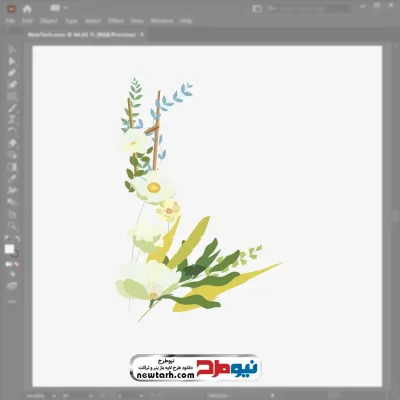Image resolution: width=400 pixels, height=400 pixels.
Task: Swap fill and stroke colors
Action: tap(18, 239)
